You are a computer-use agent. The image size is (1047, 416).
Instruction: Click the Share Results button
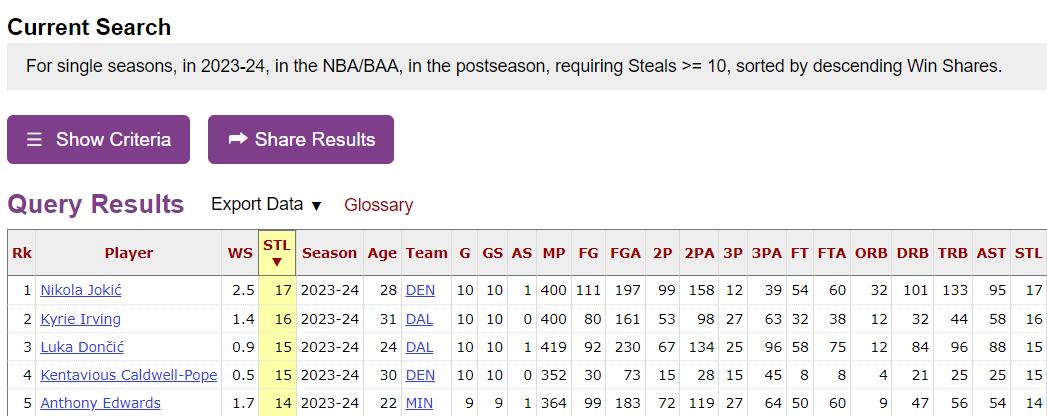click(300, 140)
